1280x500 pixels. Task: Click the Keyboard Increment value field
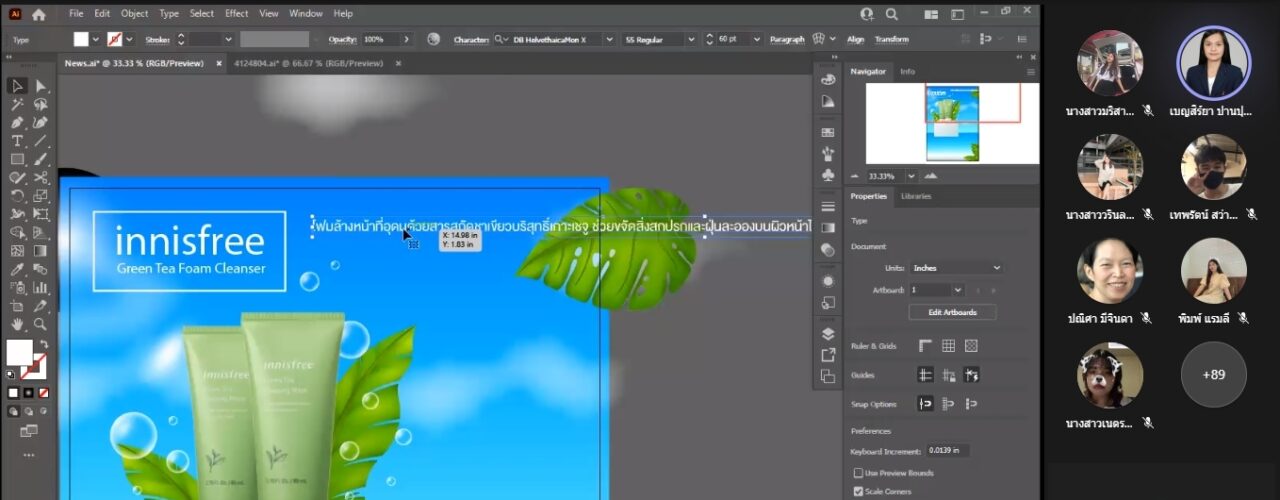coord(947,450)
